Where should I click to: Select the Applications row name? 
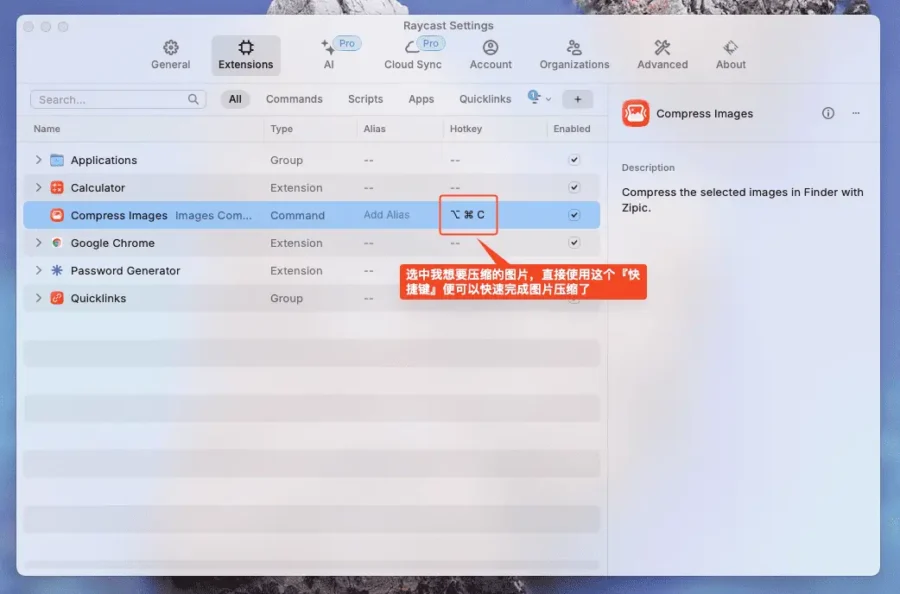click(104, 160)
